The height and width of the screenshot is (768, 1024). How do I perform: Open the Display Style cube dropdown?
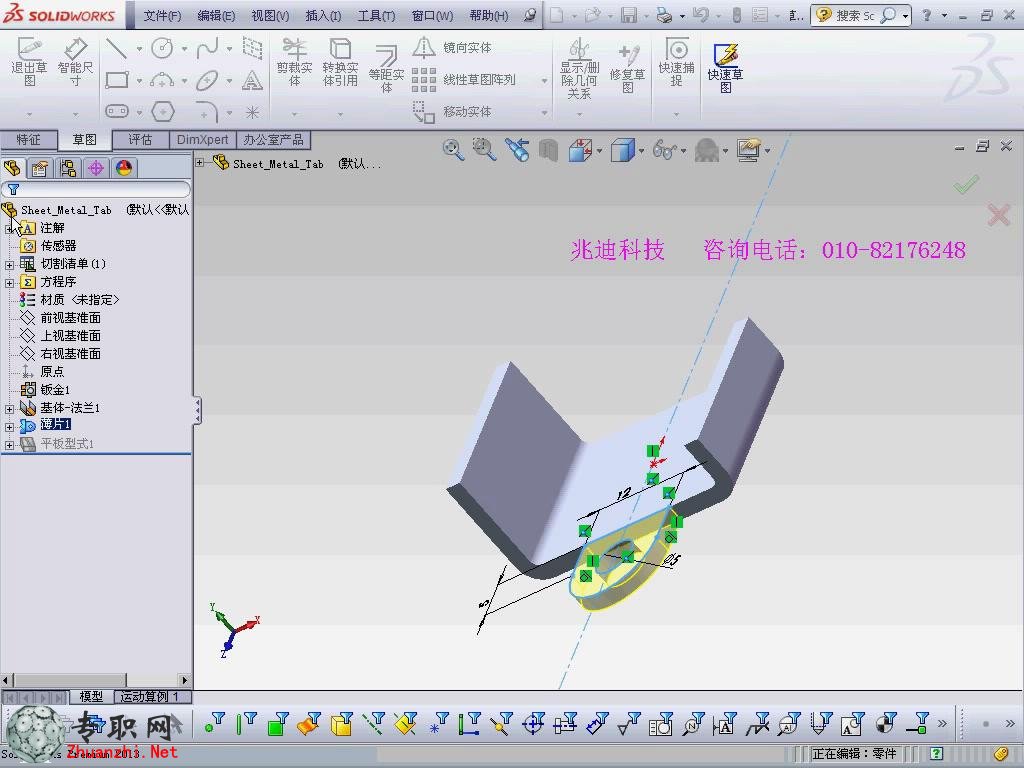[x=641, y=152]
